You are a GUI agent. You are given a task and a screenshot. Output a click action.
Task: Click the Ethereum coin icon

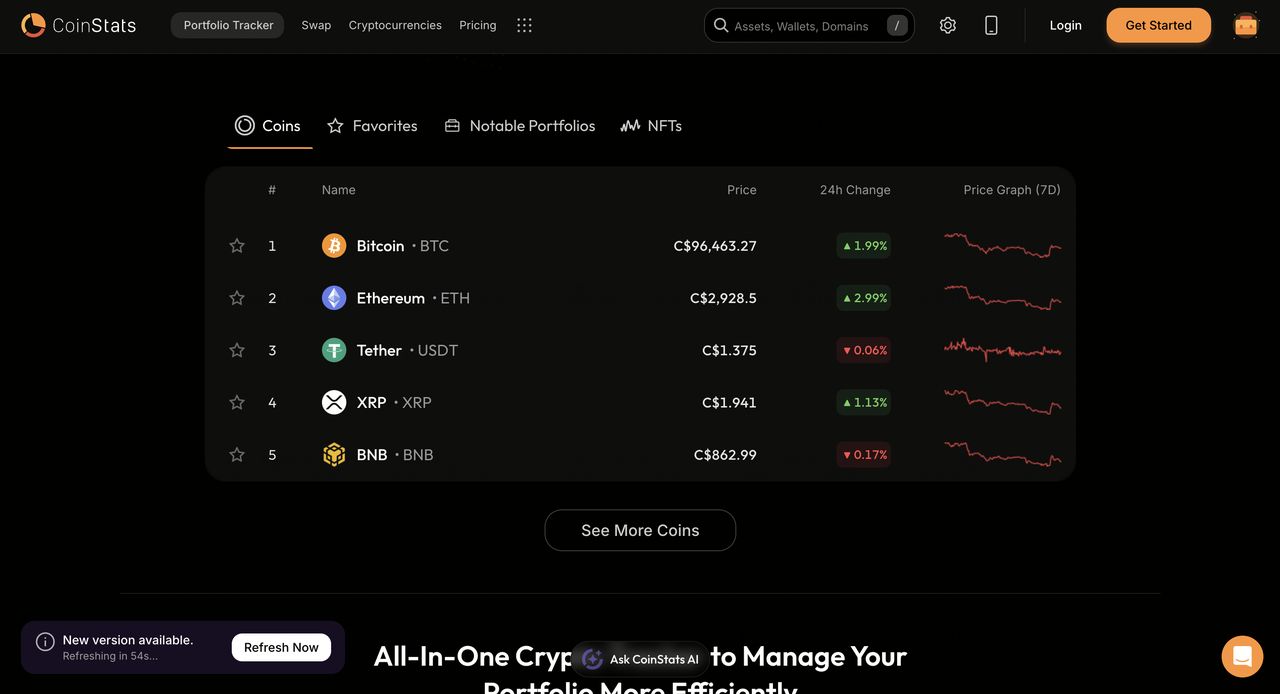tap(334, 298)
